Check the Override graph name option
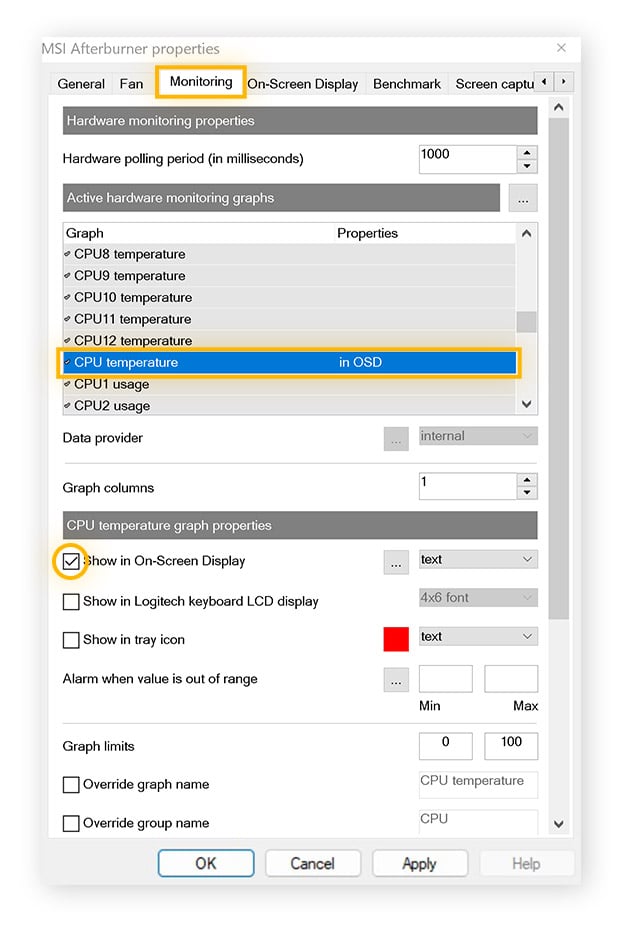This screenshot has height=926, width=621. point(70,784)
